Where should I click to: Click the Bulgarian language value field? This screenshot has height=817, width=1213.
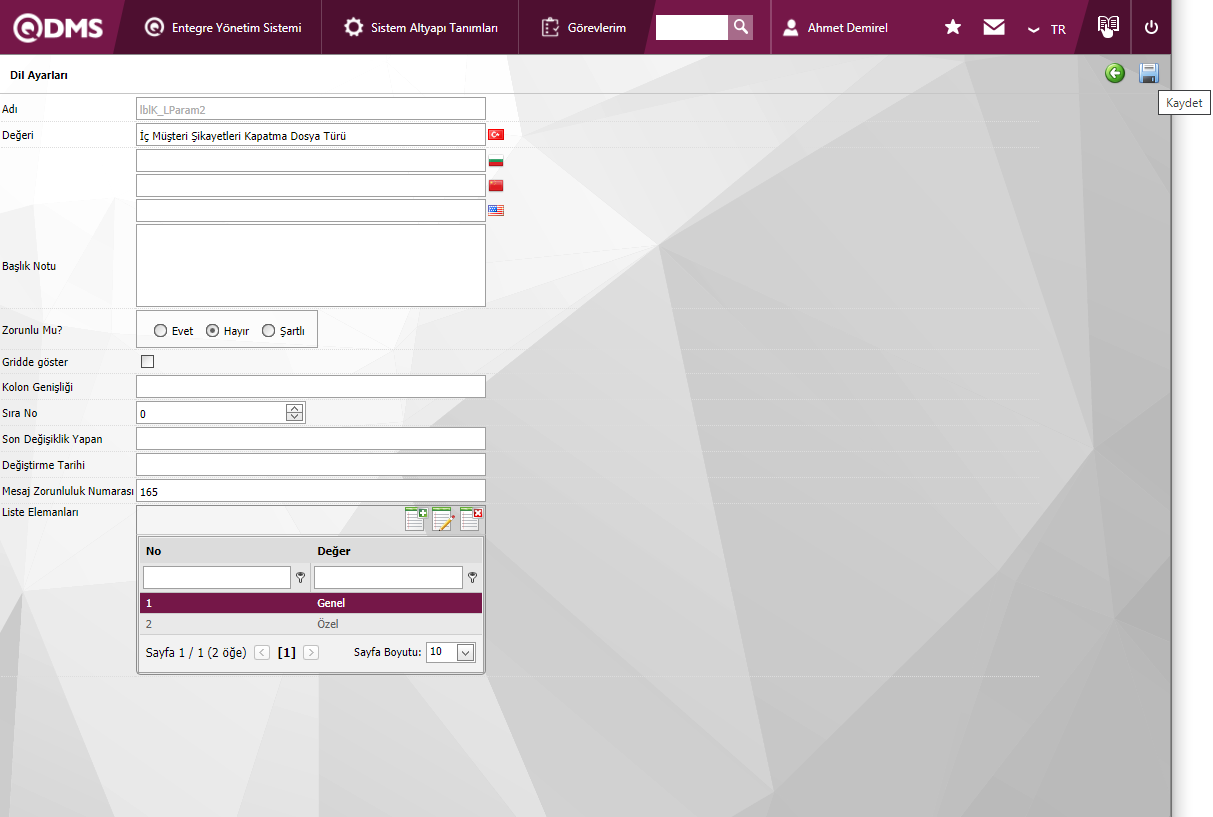pos(311,161)
